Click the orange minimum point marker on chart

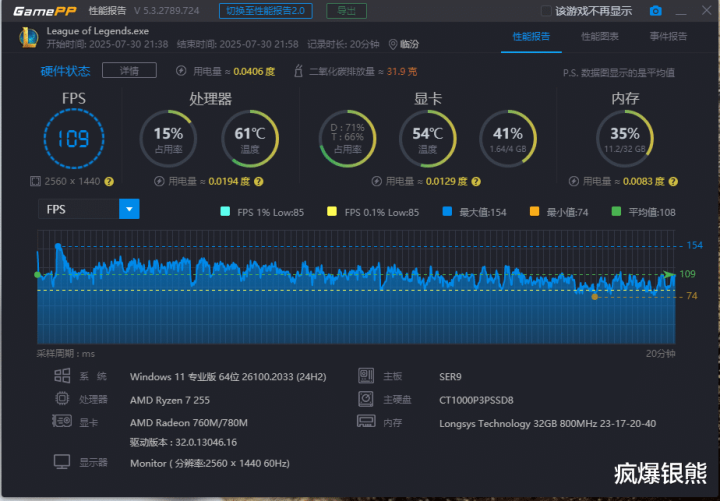tap(595, 297)
